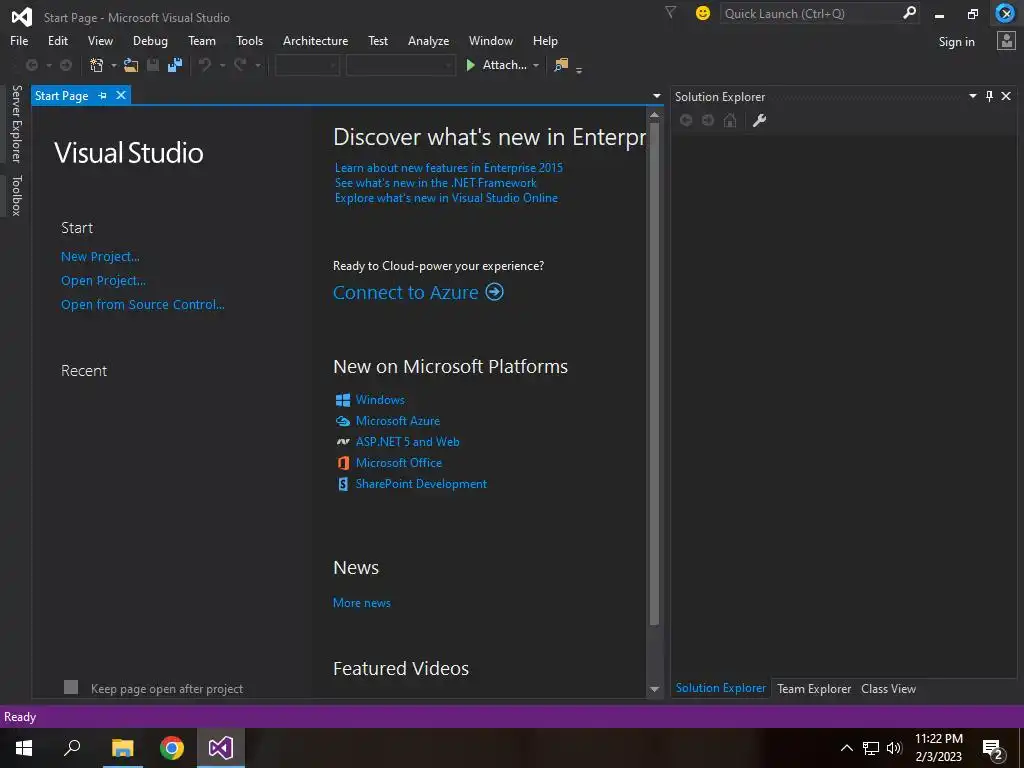
Task: Close the Start Page tab
Action: click(x=121, y=95)
